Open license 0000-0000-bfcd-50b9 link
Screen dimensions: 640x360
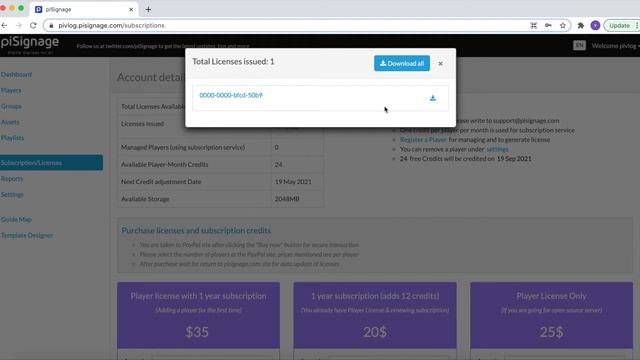pos(231,95)
